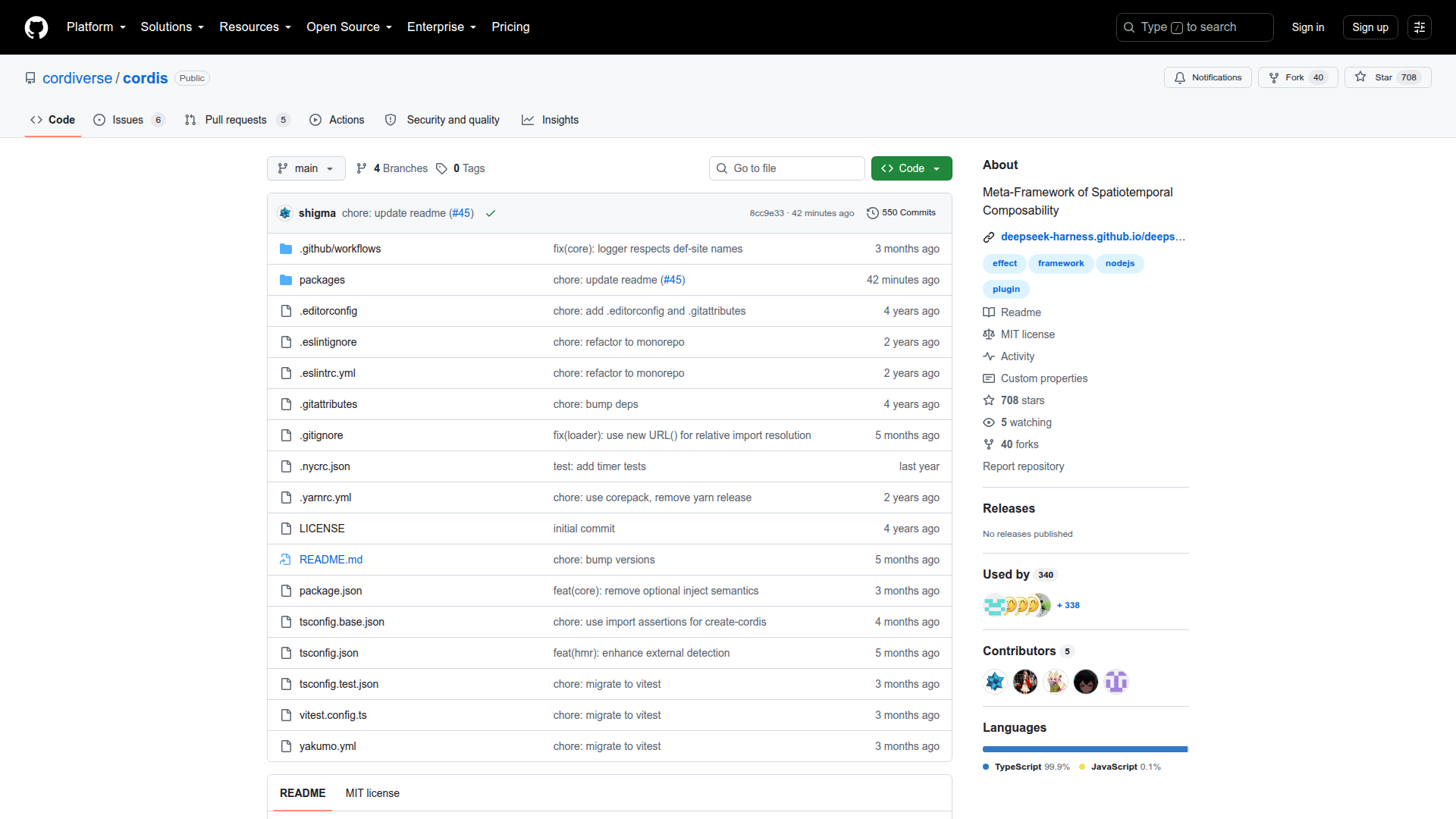Image resolution: width=1456 pixels, height=819 pixels.
Task: Open the Resources dropdown menu
Action: [x=255, y=27]
